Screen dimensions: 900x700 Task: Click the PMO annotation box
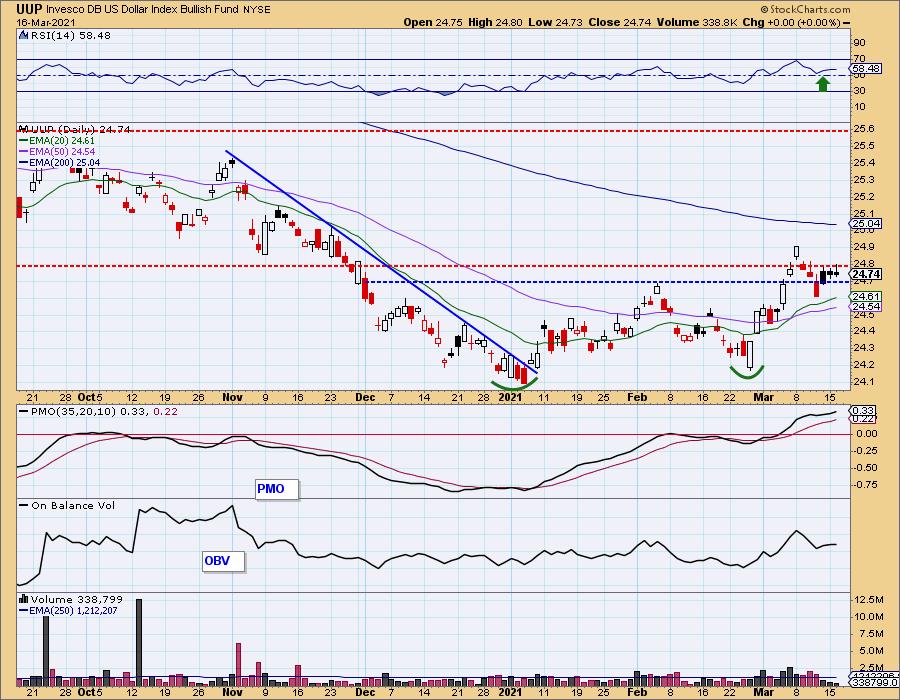(x=277, y=489)
